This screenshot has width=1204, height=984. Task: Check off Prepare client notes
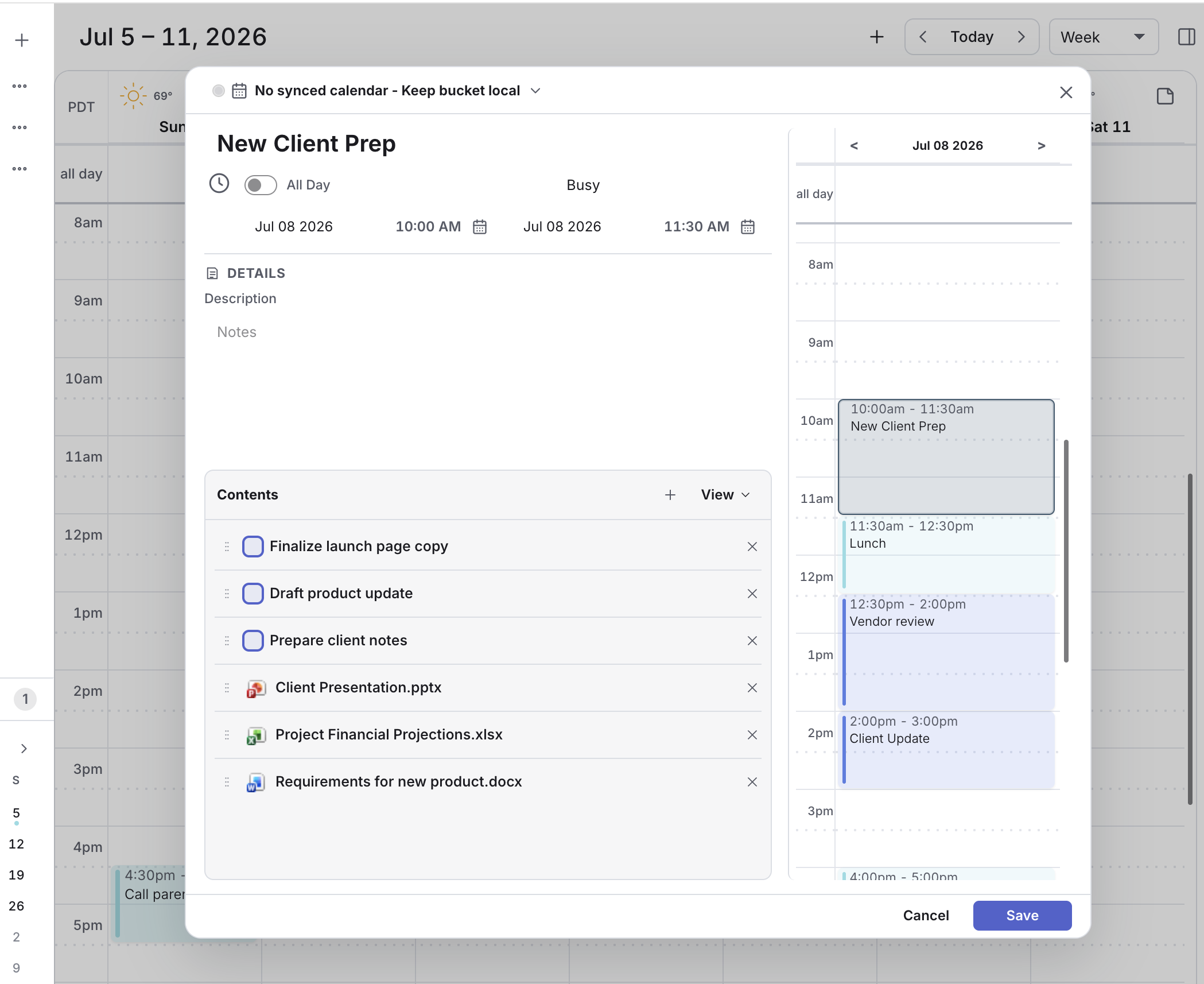pos(253,641)
